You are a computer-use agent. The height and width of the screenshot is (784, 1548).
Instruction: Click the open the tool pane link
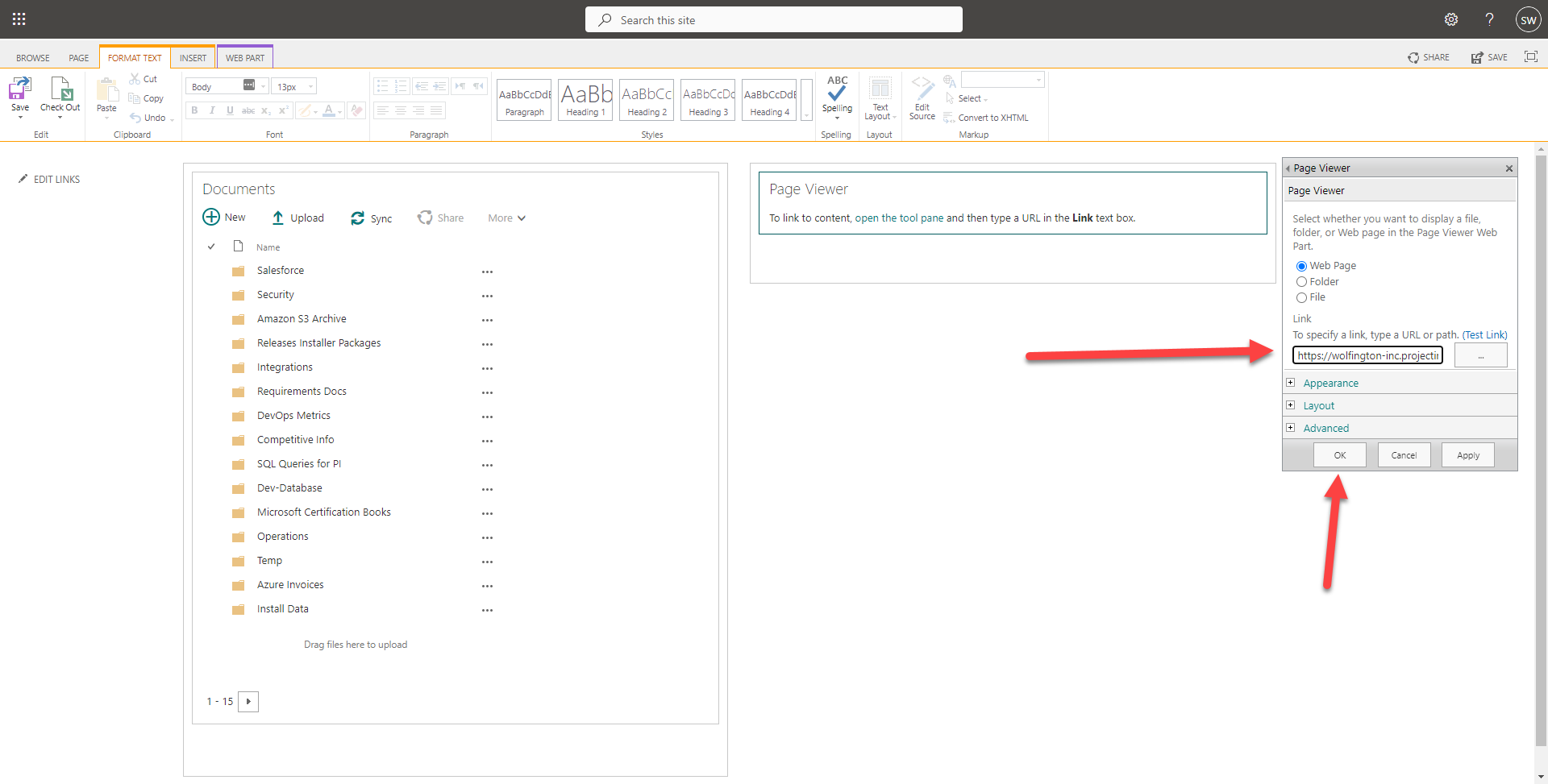click(x=899, y=218)
